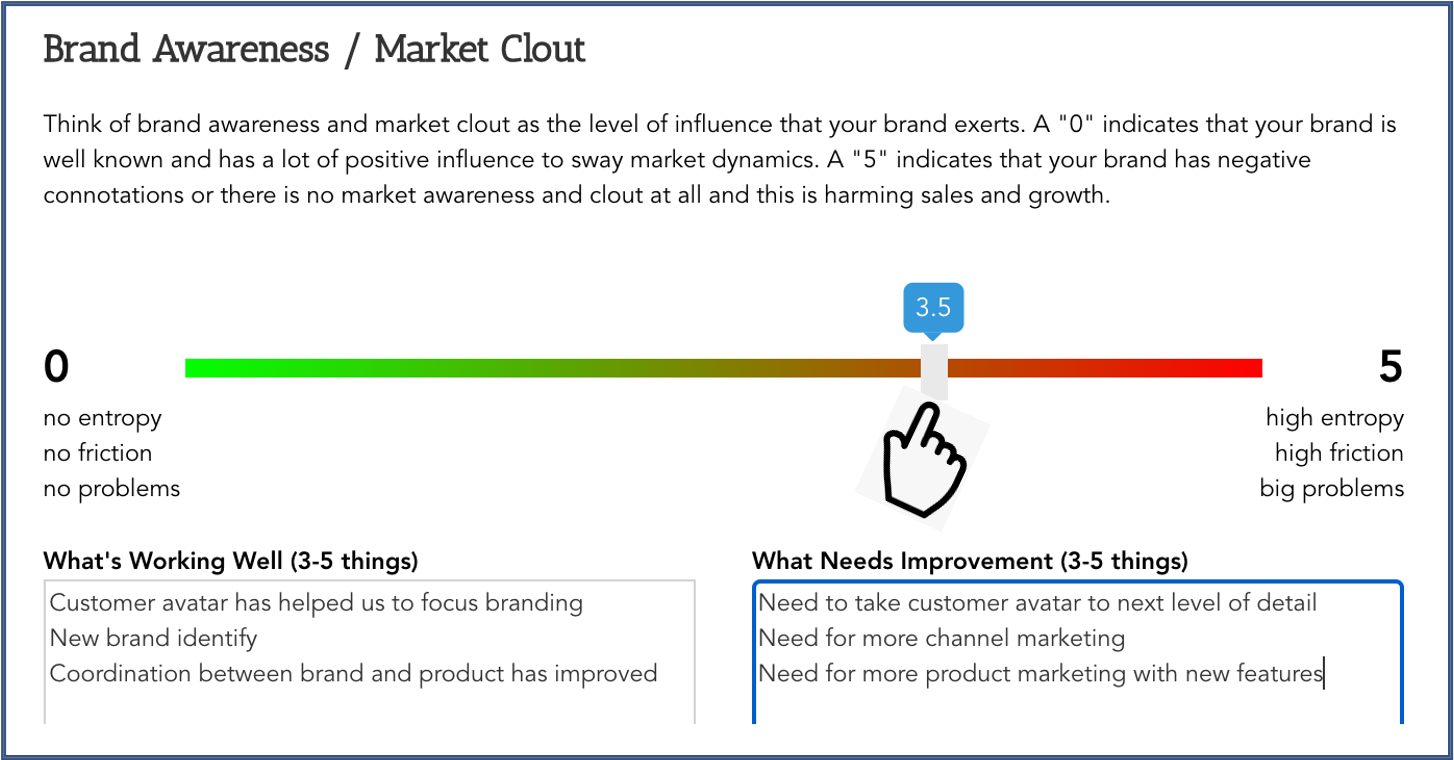This screenshot has width=1454, height=760.
Task: Click the "no friction" label
Action: coord(98,453)
